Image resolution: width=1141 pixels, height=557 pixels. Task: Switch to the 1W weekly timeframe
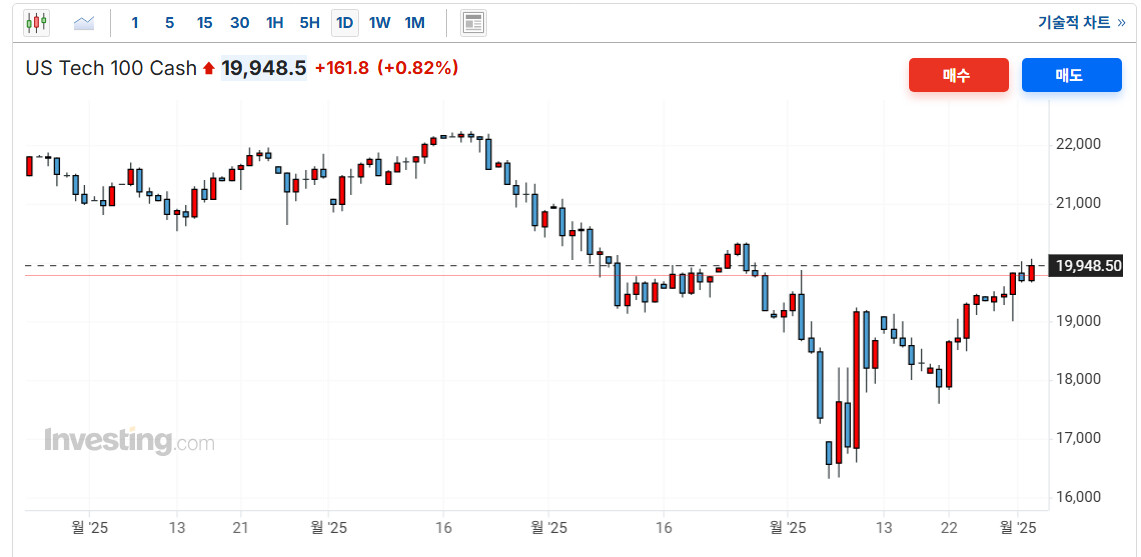pyautogui.click(x=380, y=22)
